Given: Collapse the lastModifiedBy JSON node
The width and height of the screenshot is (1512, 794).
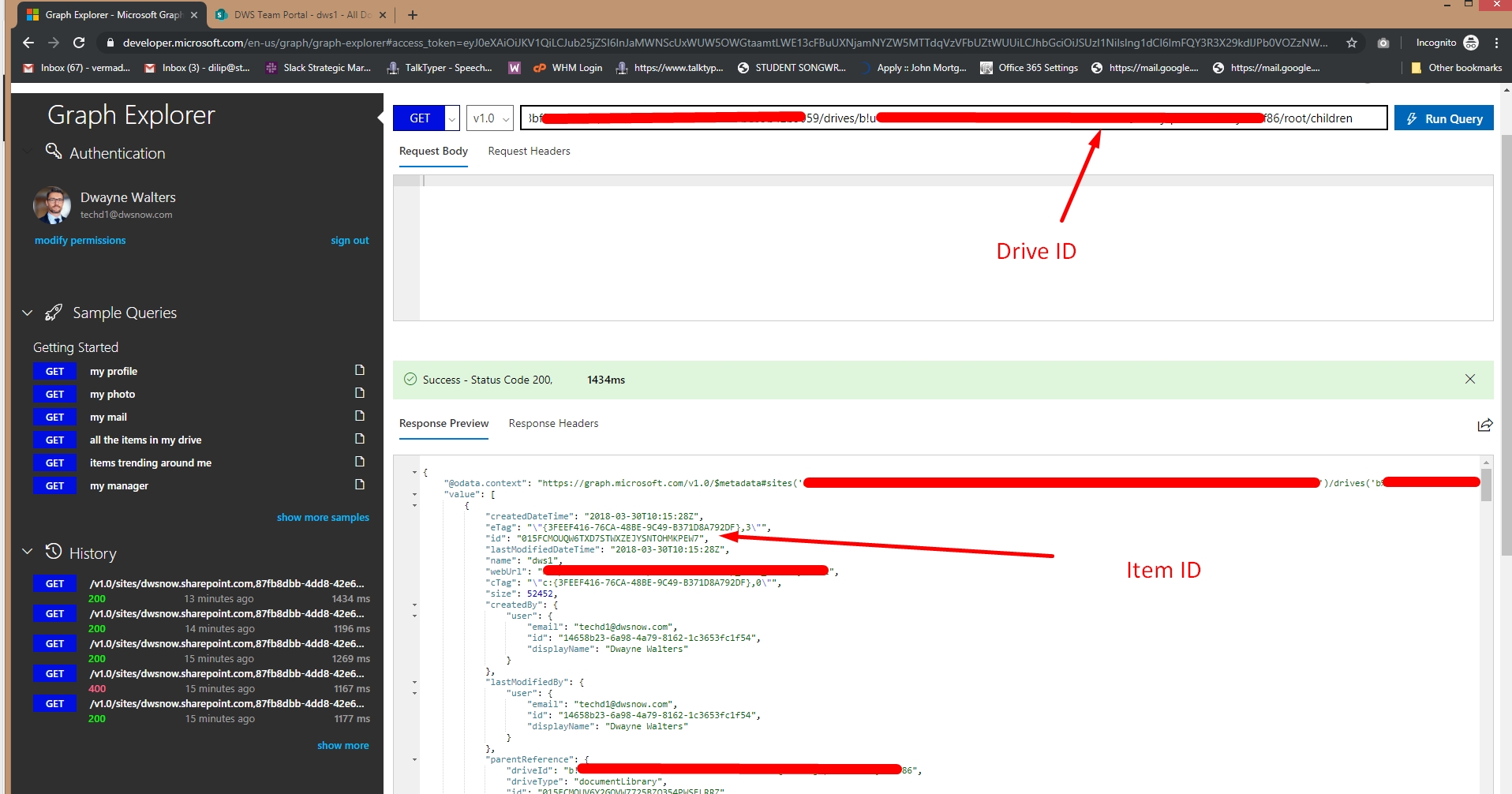Looking at the screenshot, I should (414, 682).
